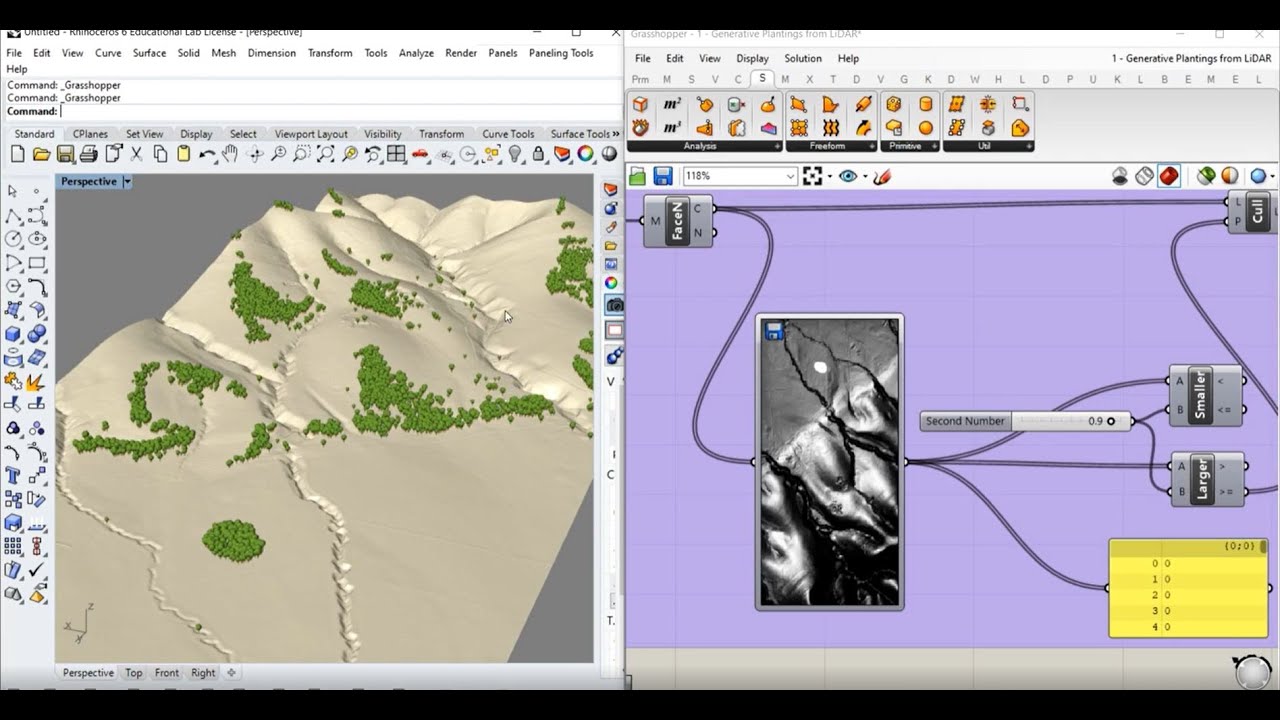Select the Text T tool in Rhino sidebar

(14, 475)
